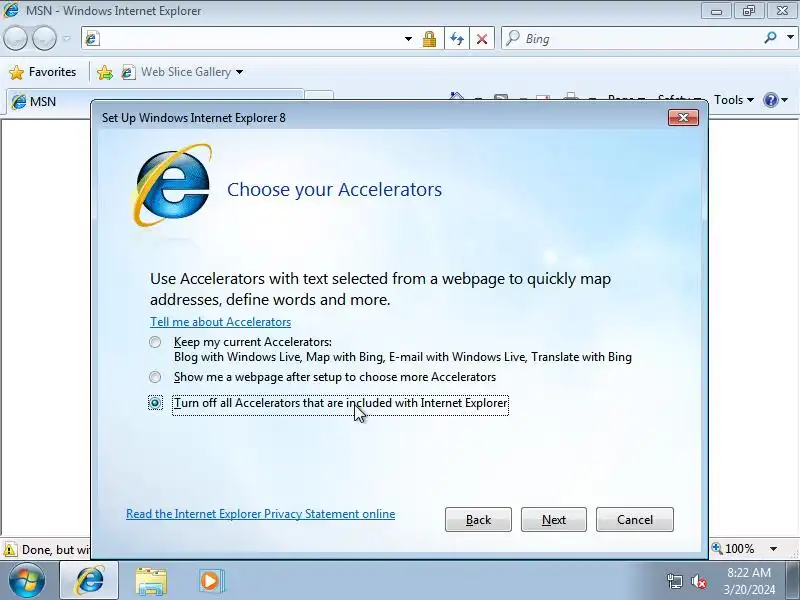Click the Refresh page icon
This screenshot has height=600, width=800.
[457, 39]
